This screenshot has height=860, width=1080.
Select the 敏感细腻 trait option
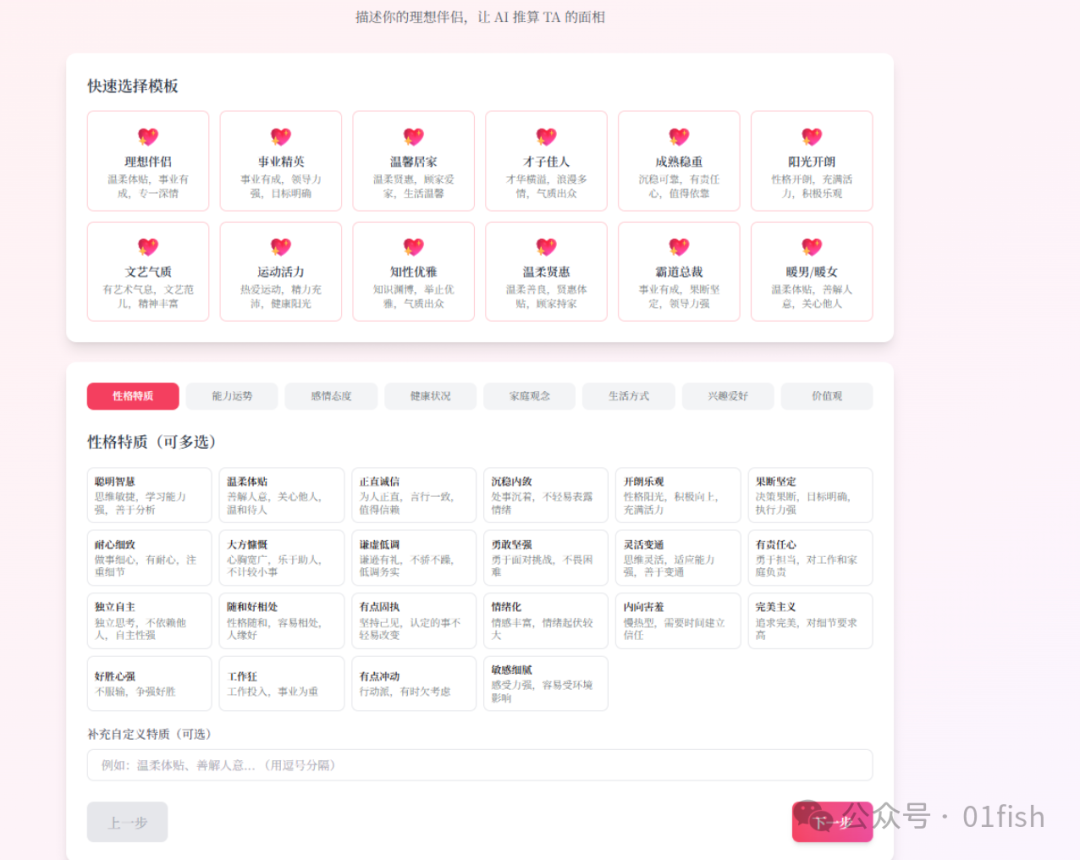(x=546, y=684)
